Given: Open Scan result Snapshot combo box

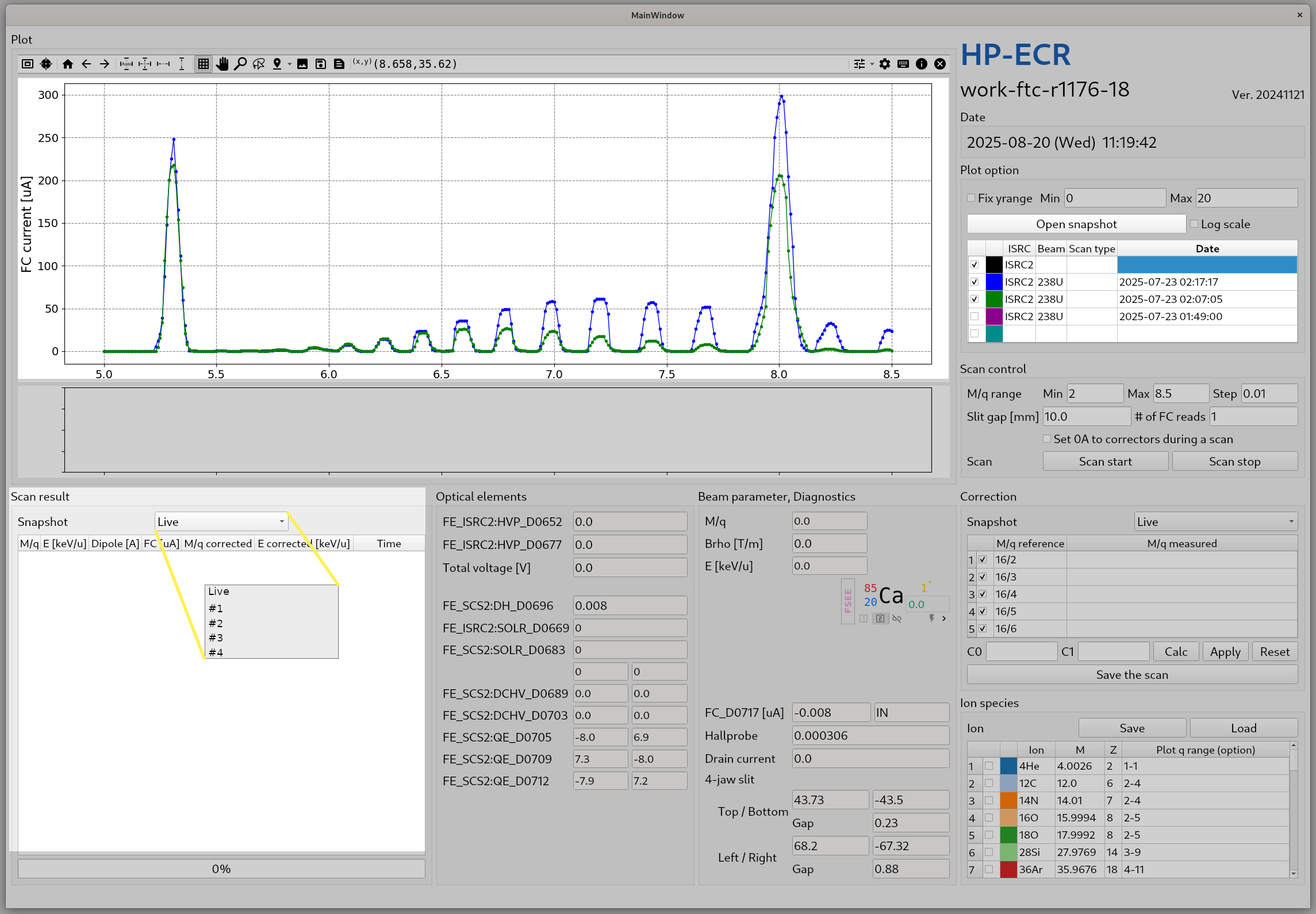Looking at the screenshot, I should click(221, 522).
